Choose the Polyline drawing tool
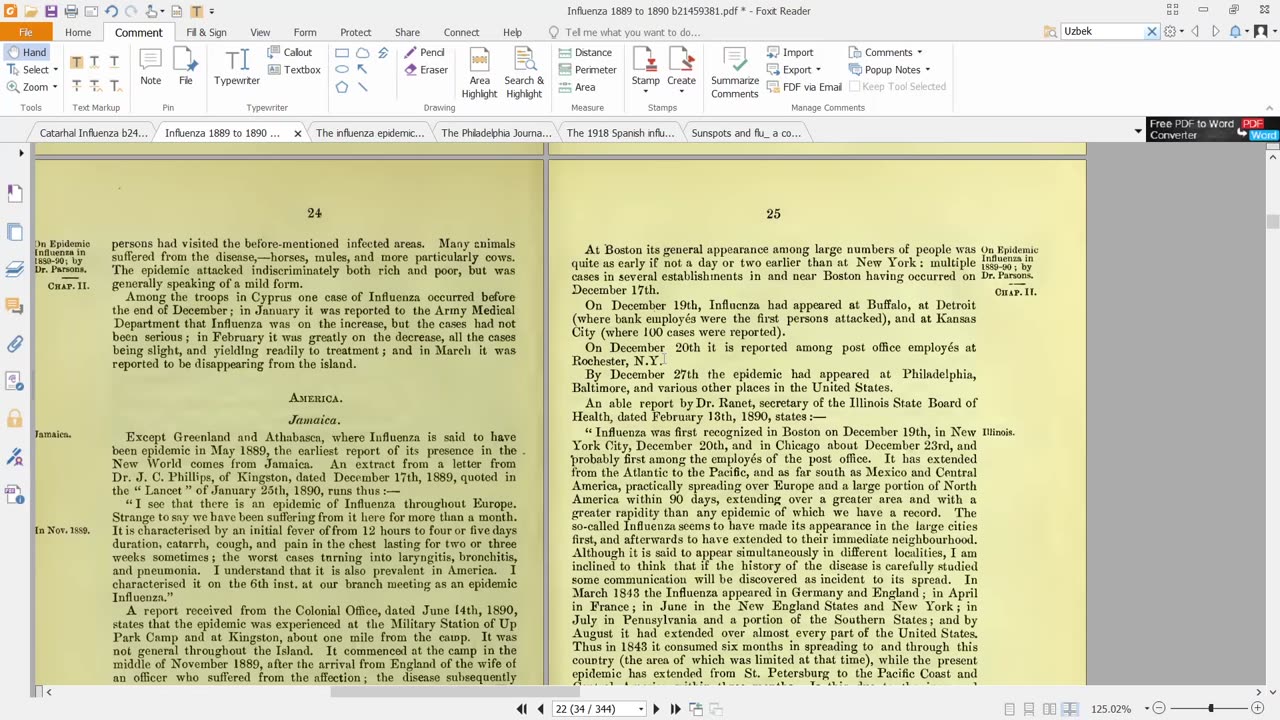The height and width of the screenshot is (720, 1280). pos(382,53)
